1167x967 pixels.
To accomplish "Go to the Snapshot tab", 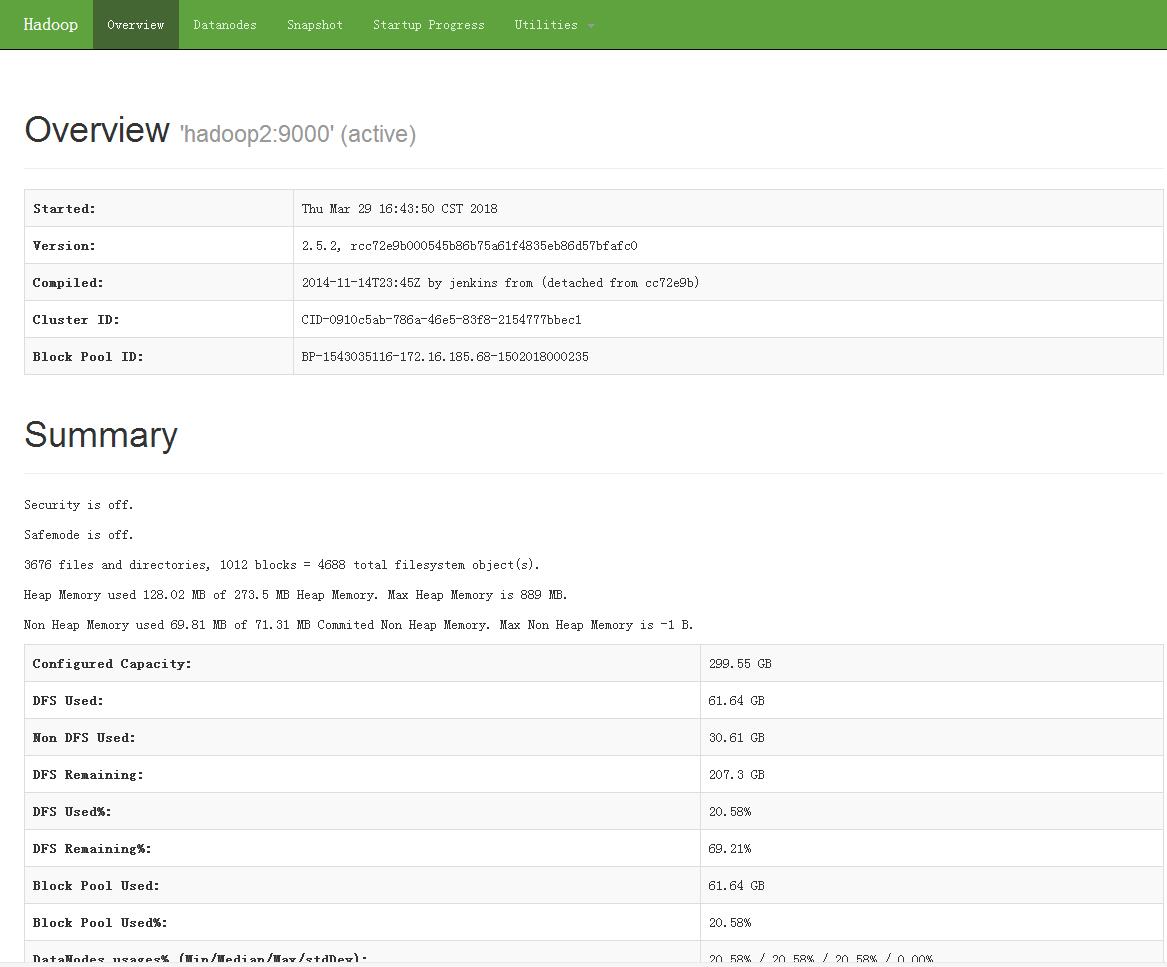I will tap(315, 25).
